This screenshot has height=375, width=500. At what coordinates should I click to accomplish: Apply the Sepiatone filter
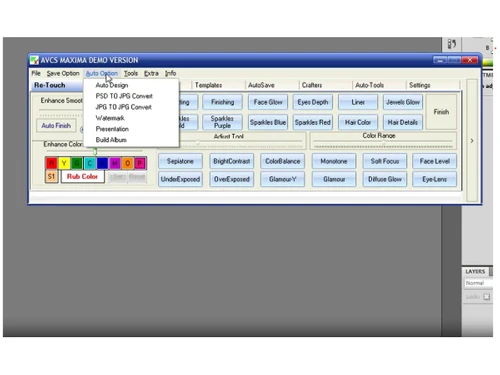(180, 161)
